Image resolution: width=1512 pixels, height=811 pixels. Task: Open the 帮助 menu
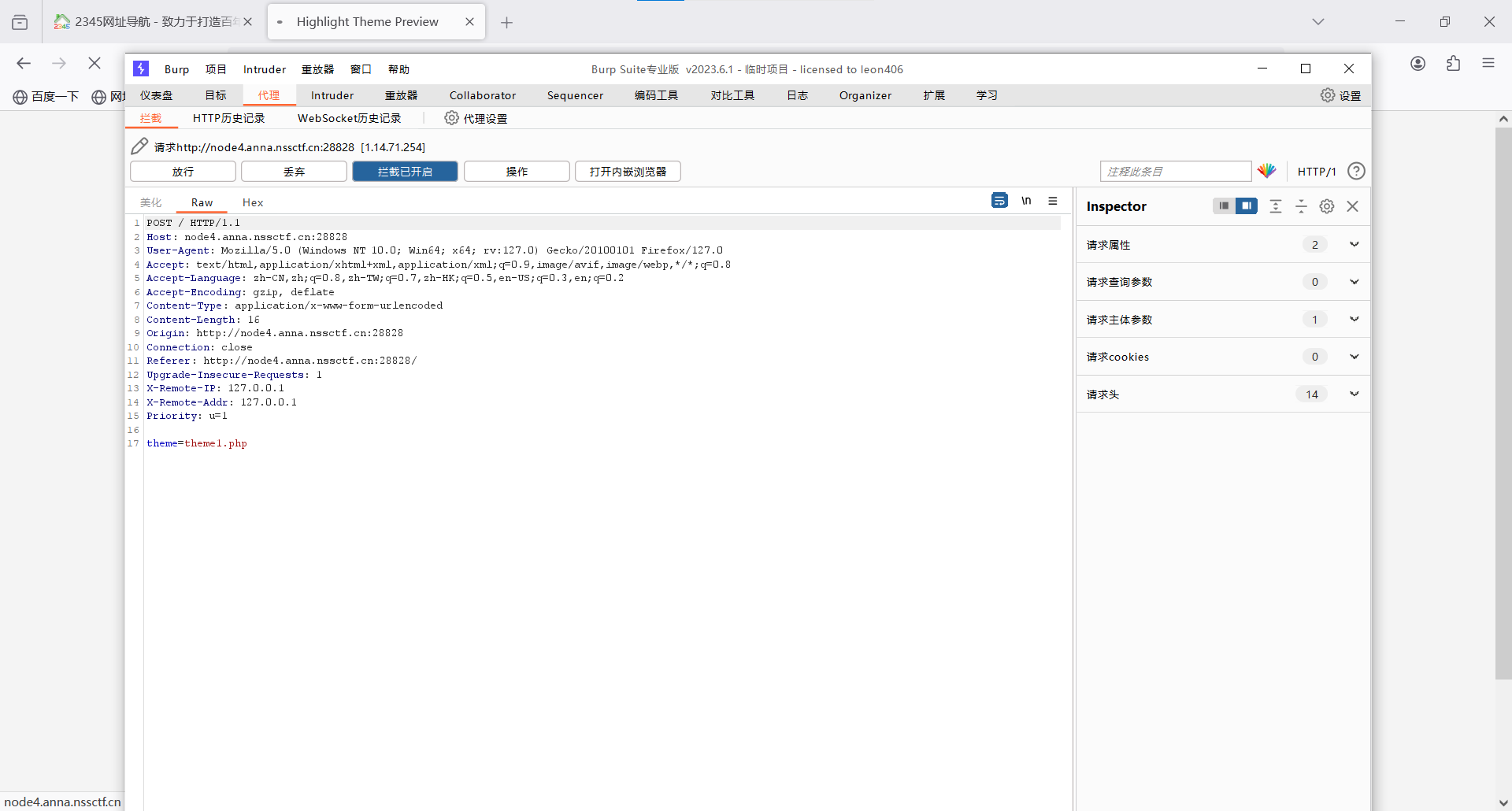tap(399, 69)
